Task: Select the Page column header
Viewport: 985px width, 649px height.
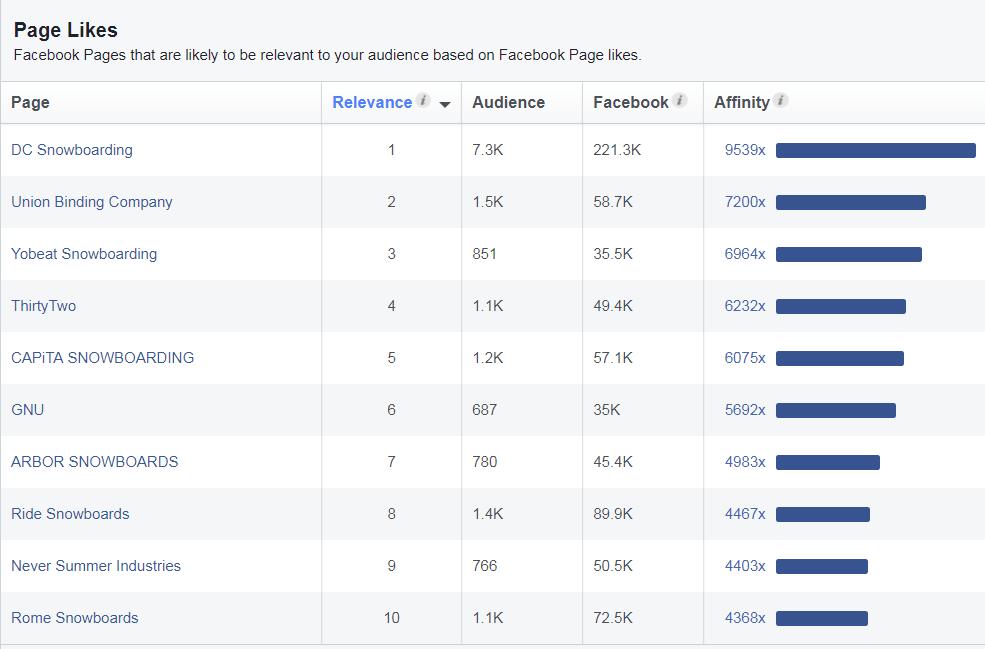Action: tap(30, 102)
